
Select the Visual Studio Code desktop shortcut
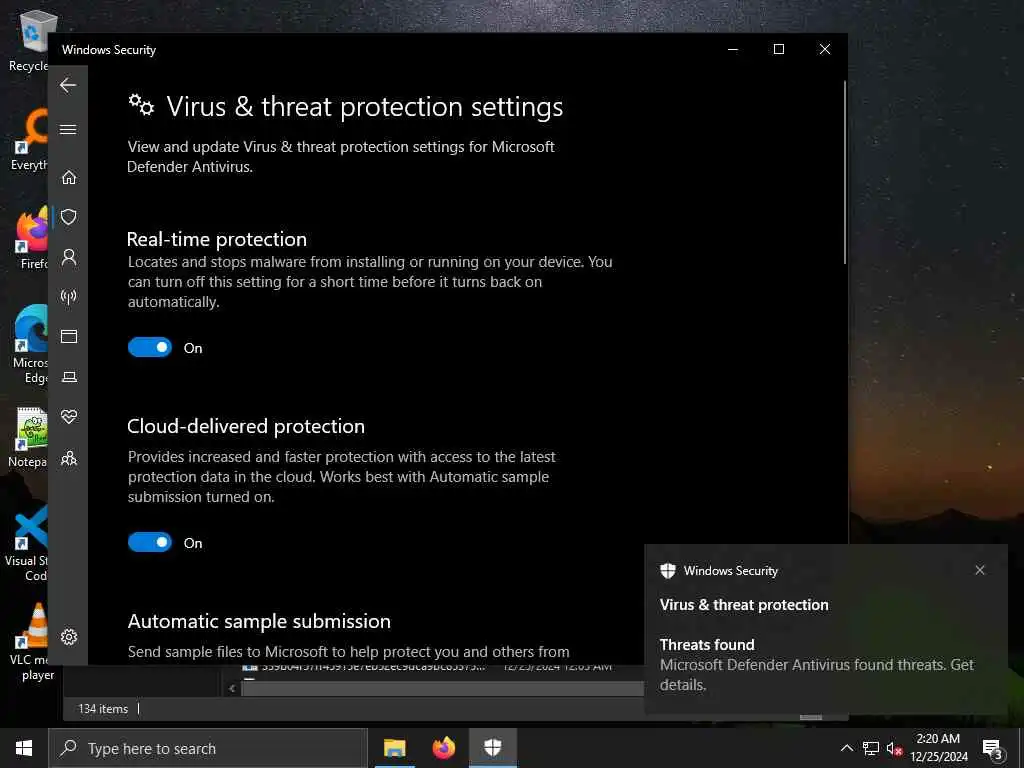tap(27, 543)
